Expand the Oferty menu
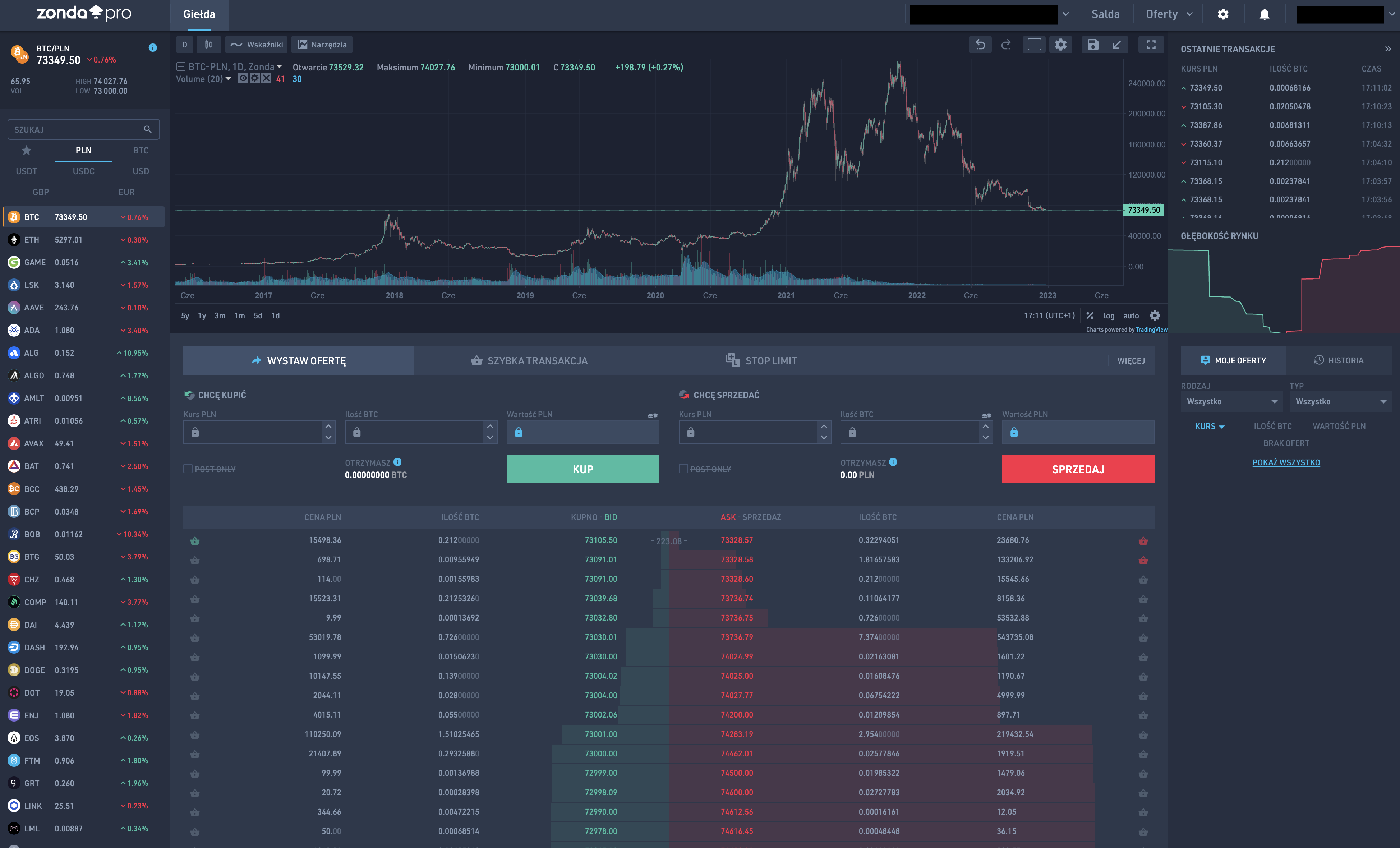The height and width of the screenshot is (848, 1400). 1169,15
